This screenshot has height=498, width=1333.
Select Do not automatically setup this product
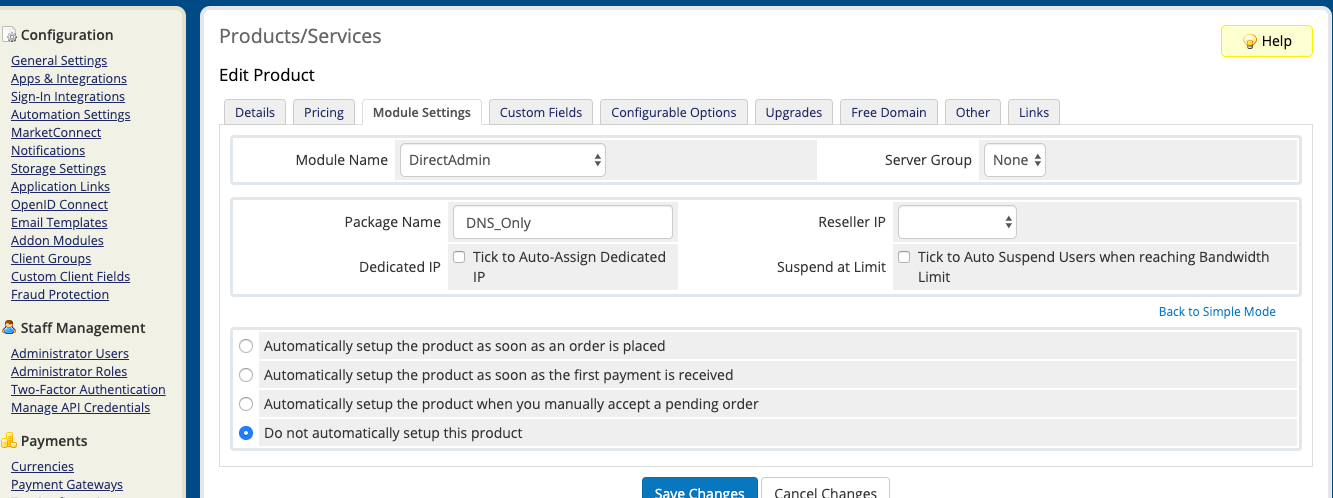click(246, 433)
